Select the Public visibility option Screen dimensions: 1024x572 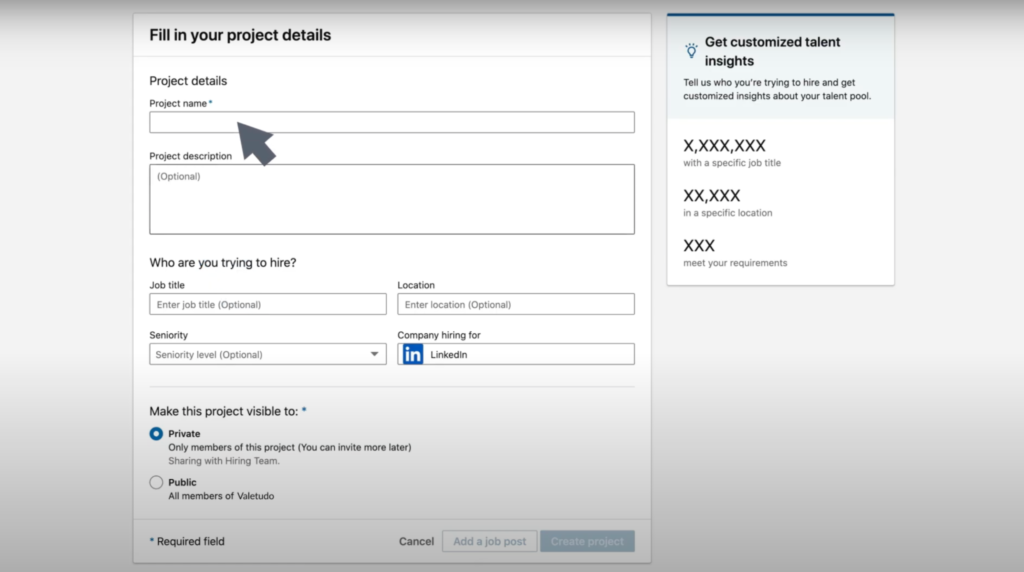pyautogui.click(x=156, y=482)
